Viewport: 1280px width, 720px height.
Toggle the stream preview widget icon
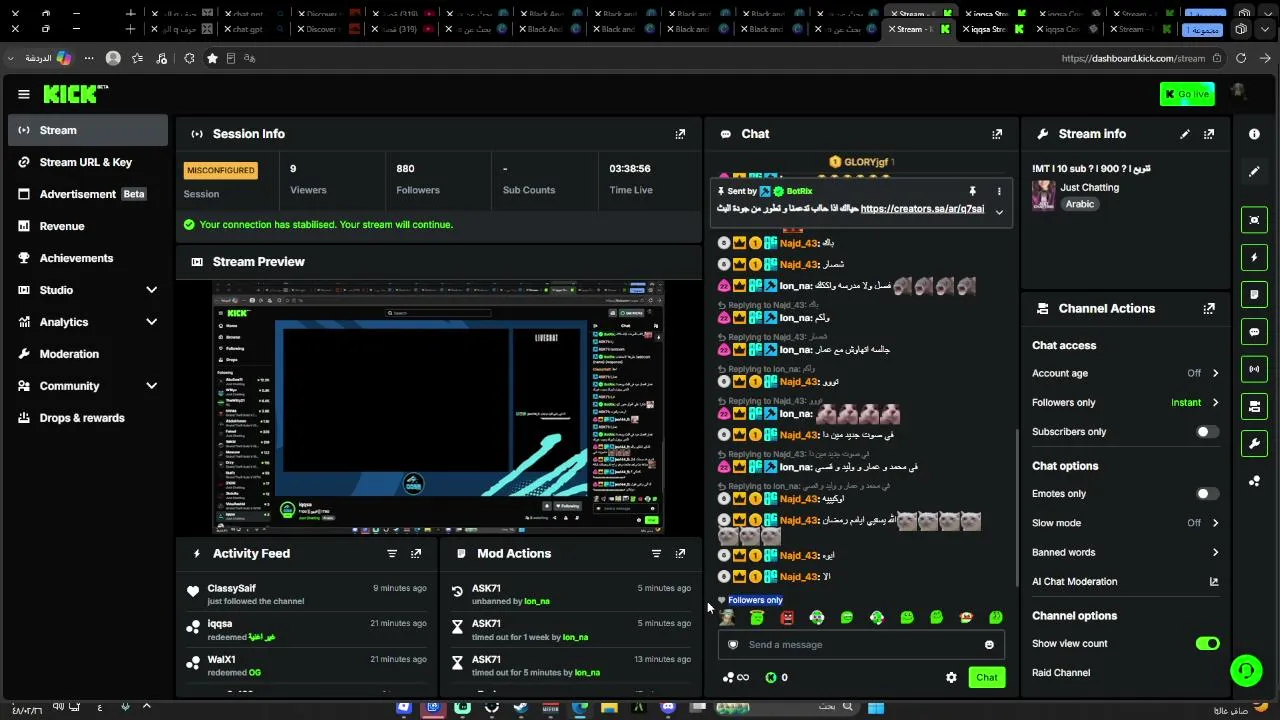click(x=1254, y=220)
